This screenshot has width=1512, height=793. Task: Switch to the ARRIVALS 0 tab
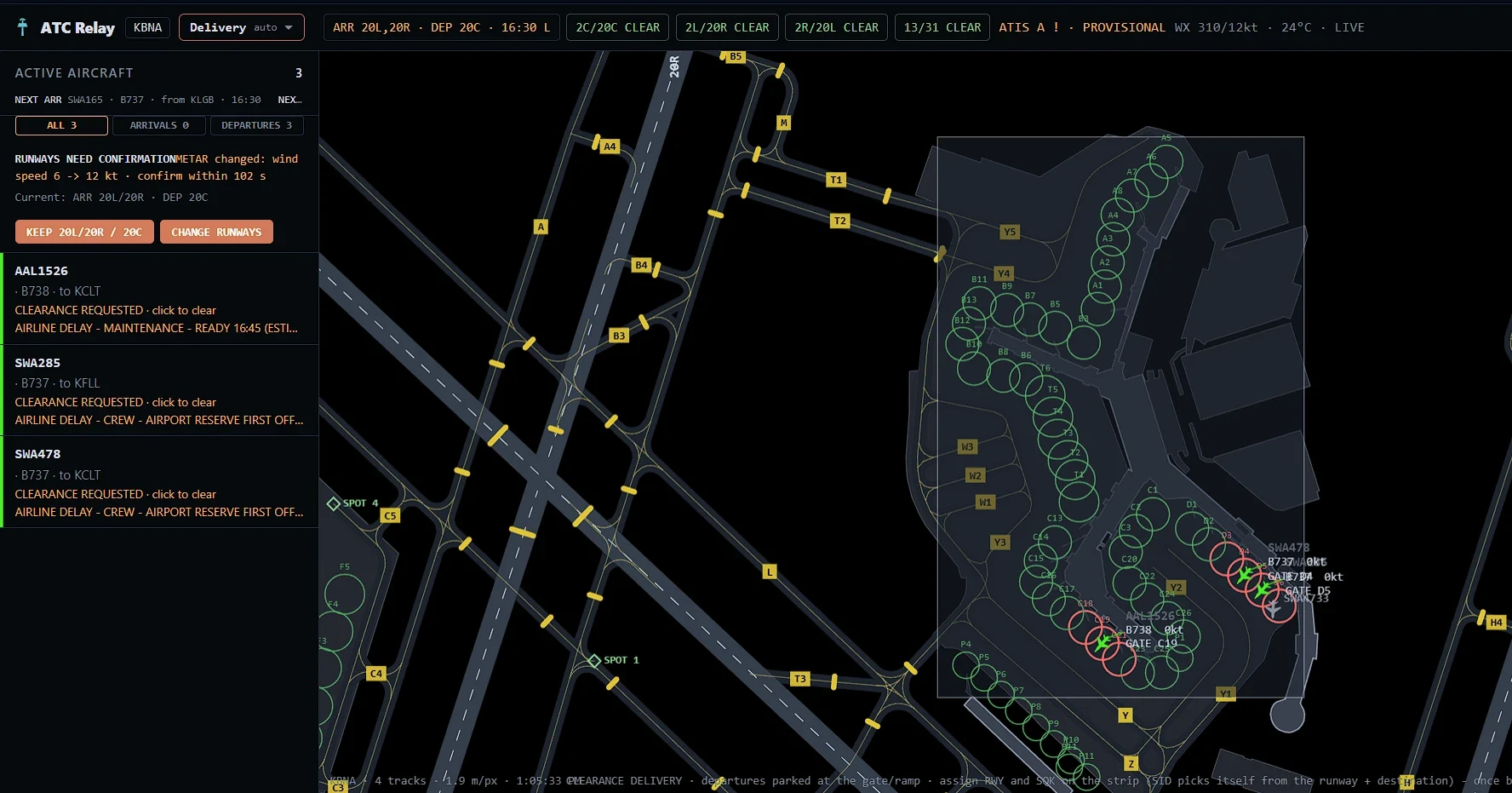[x=159, y=125]
